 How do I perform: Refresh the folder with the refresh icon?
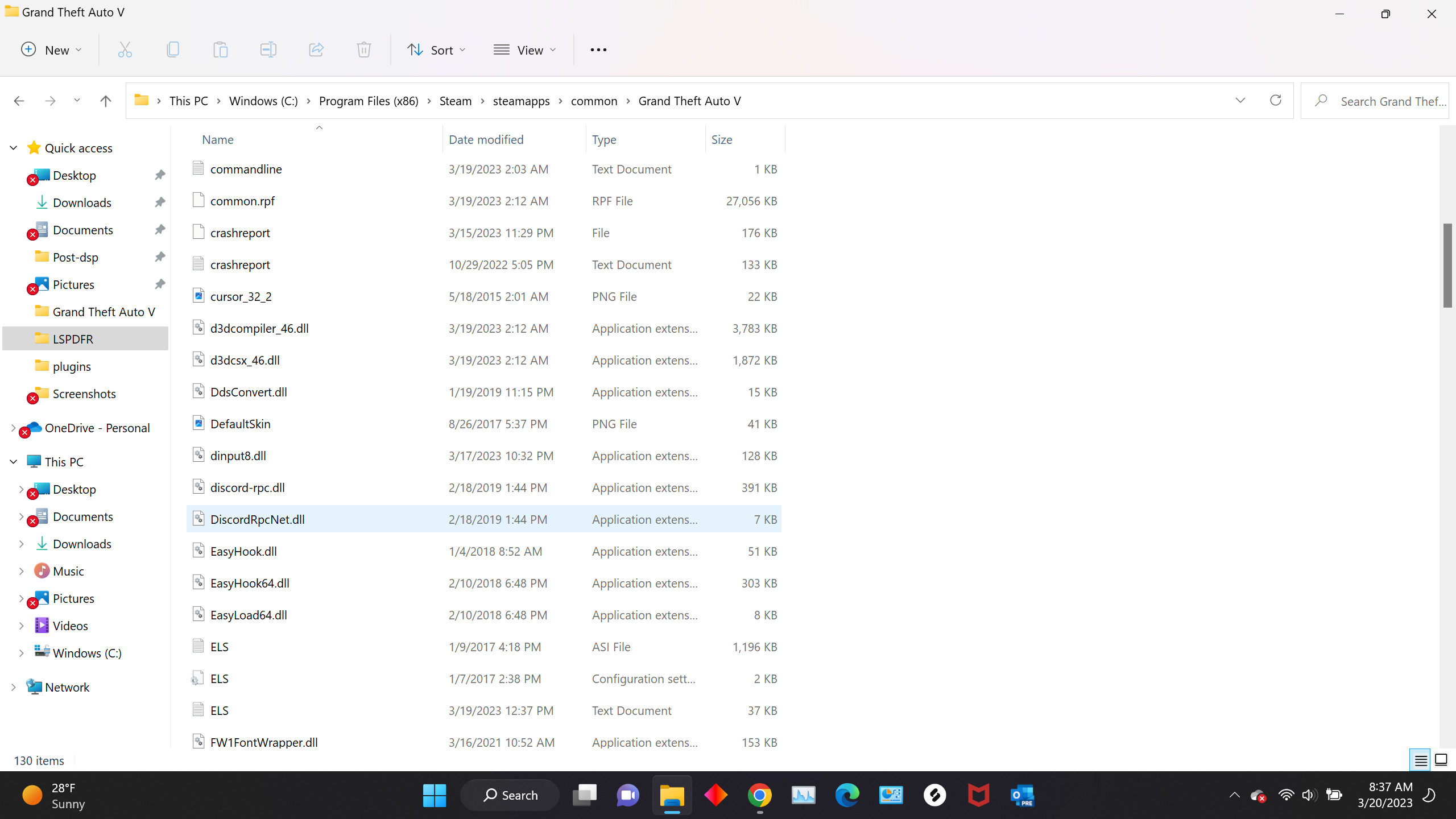(x=1275, y=101)
